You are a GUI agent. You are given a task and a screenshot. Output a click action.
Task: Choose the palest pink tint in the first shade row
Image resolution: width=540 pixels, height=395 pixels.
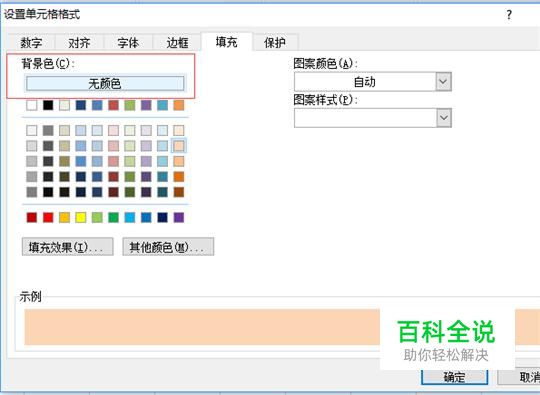click(114, 130)
